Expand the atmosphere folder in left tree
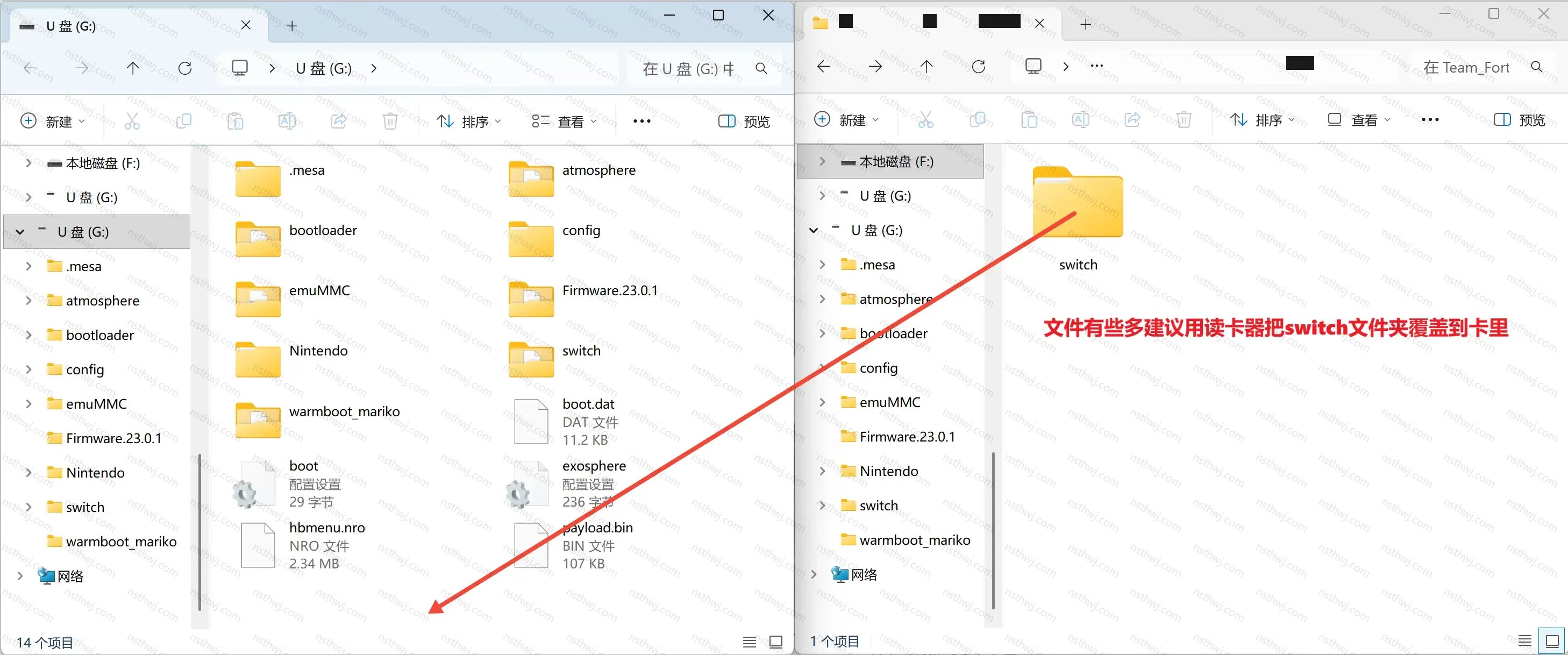This screenshot has height=655, width=1568. pos(28,301)
